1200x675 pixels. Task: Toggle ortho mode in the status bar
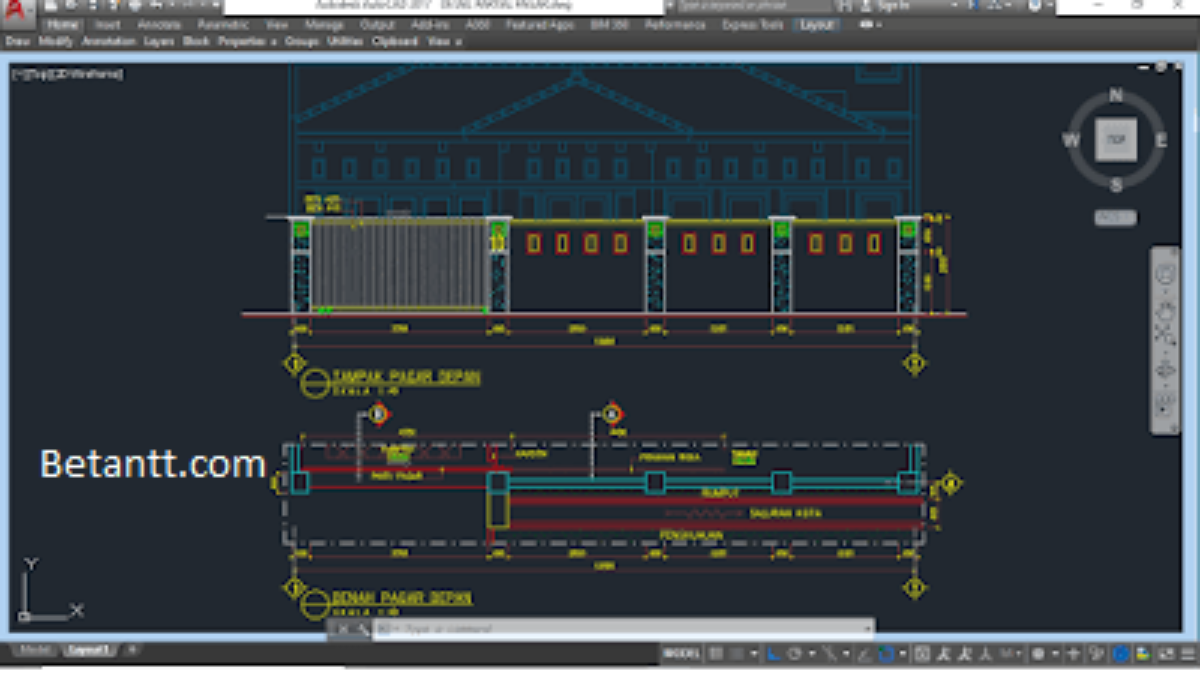pos(774,654)
